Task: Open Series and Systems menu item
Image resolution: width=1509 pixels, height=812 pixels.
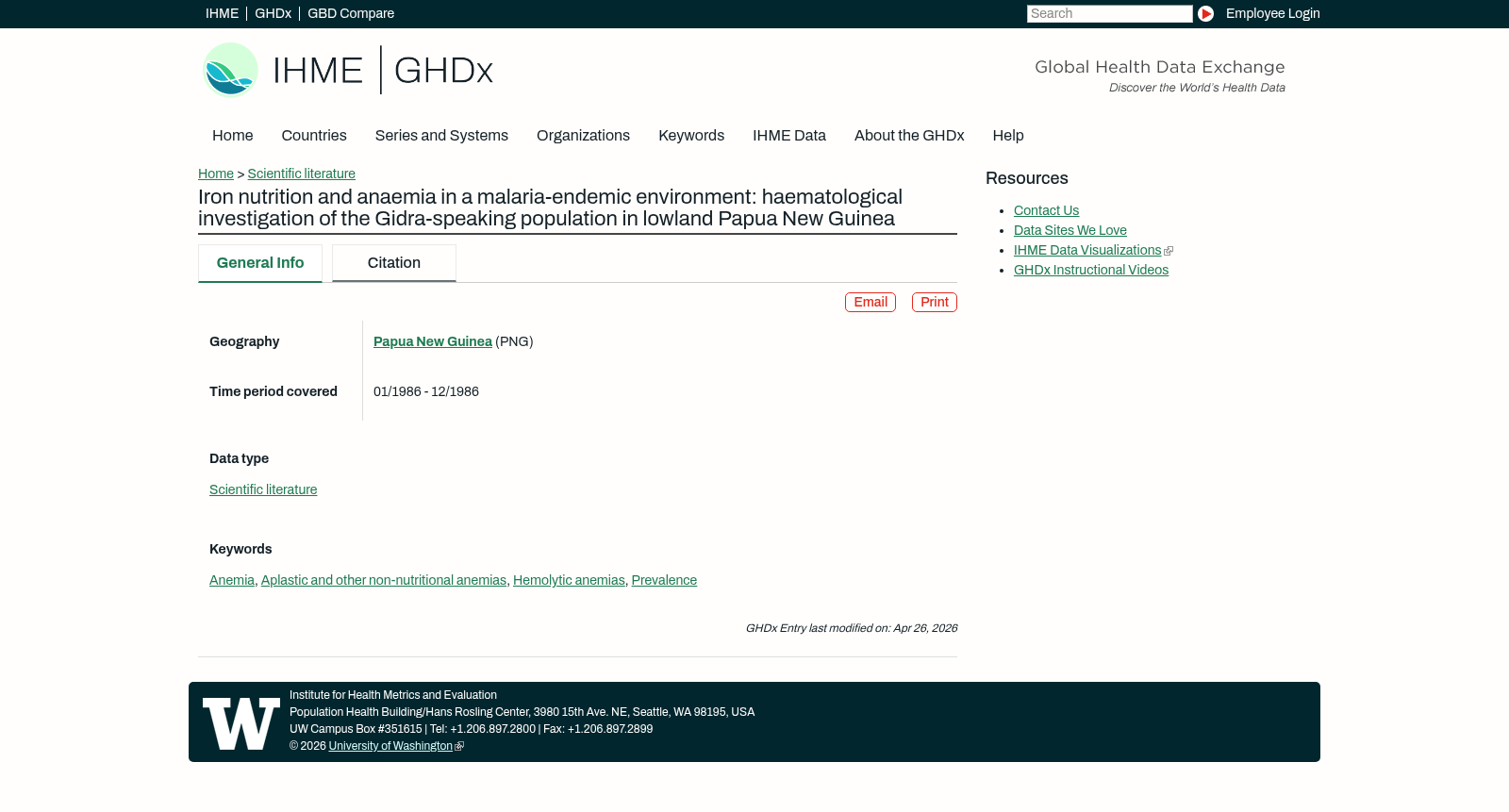Action: point(441,136)
